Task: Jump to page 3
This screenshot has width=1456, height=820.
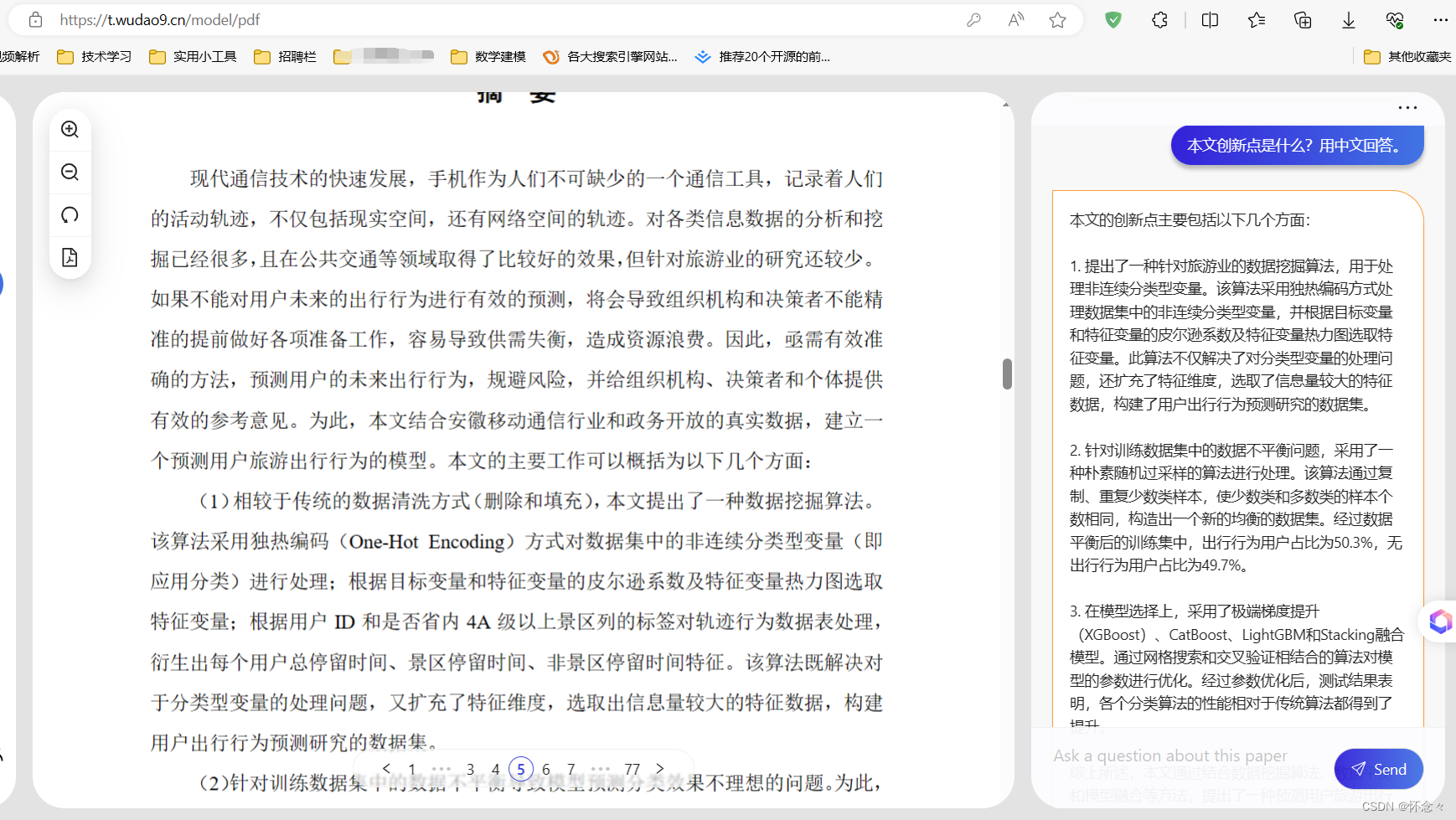Action: 471,769
